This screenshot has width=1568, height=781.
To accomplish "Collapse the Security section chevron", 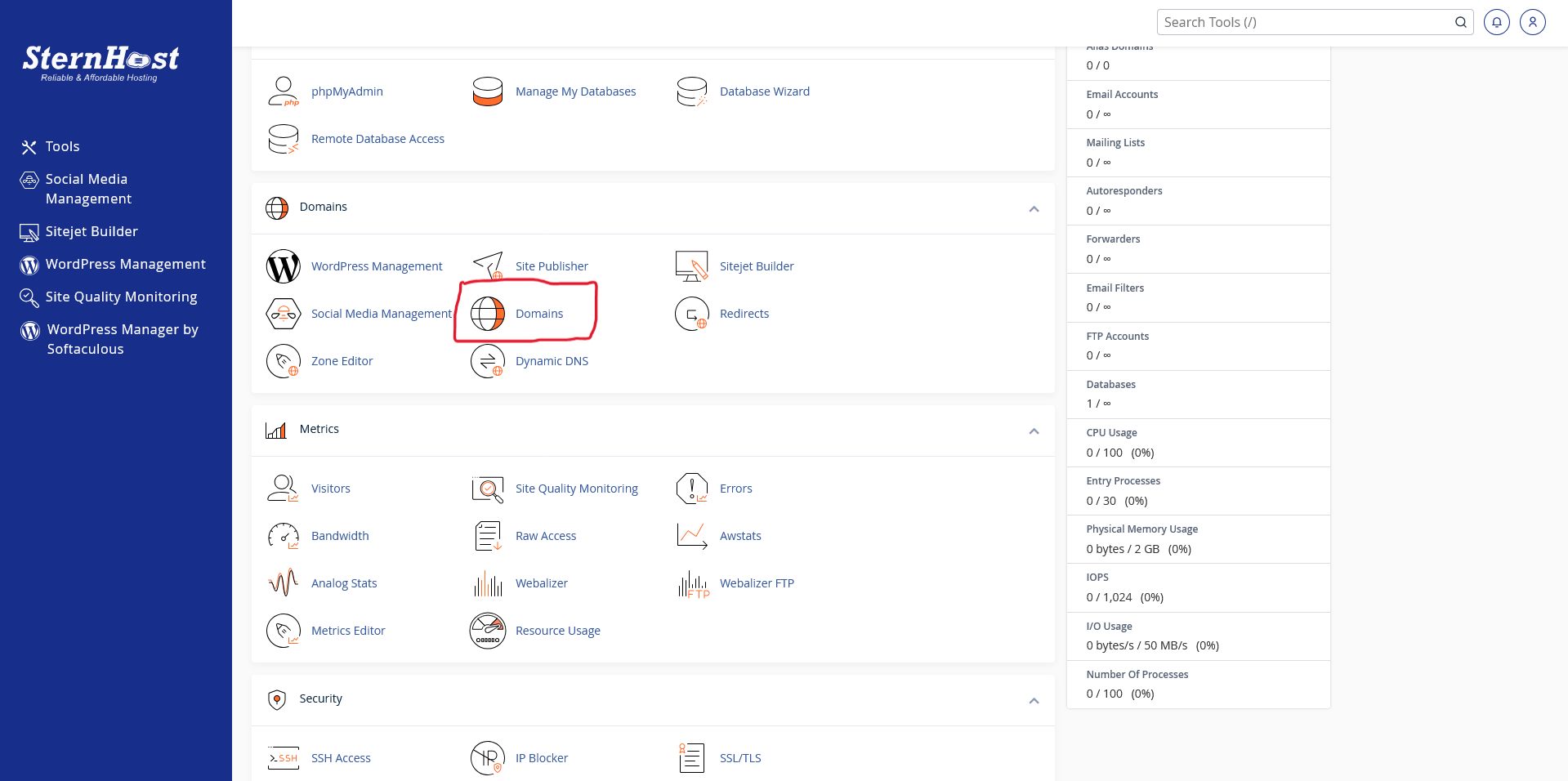I will (x=1034, y=701).
